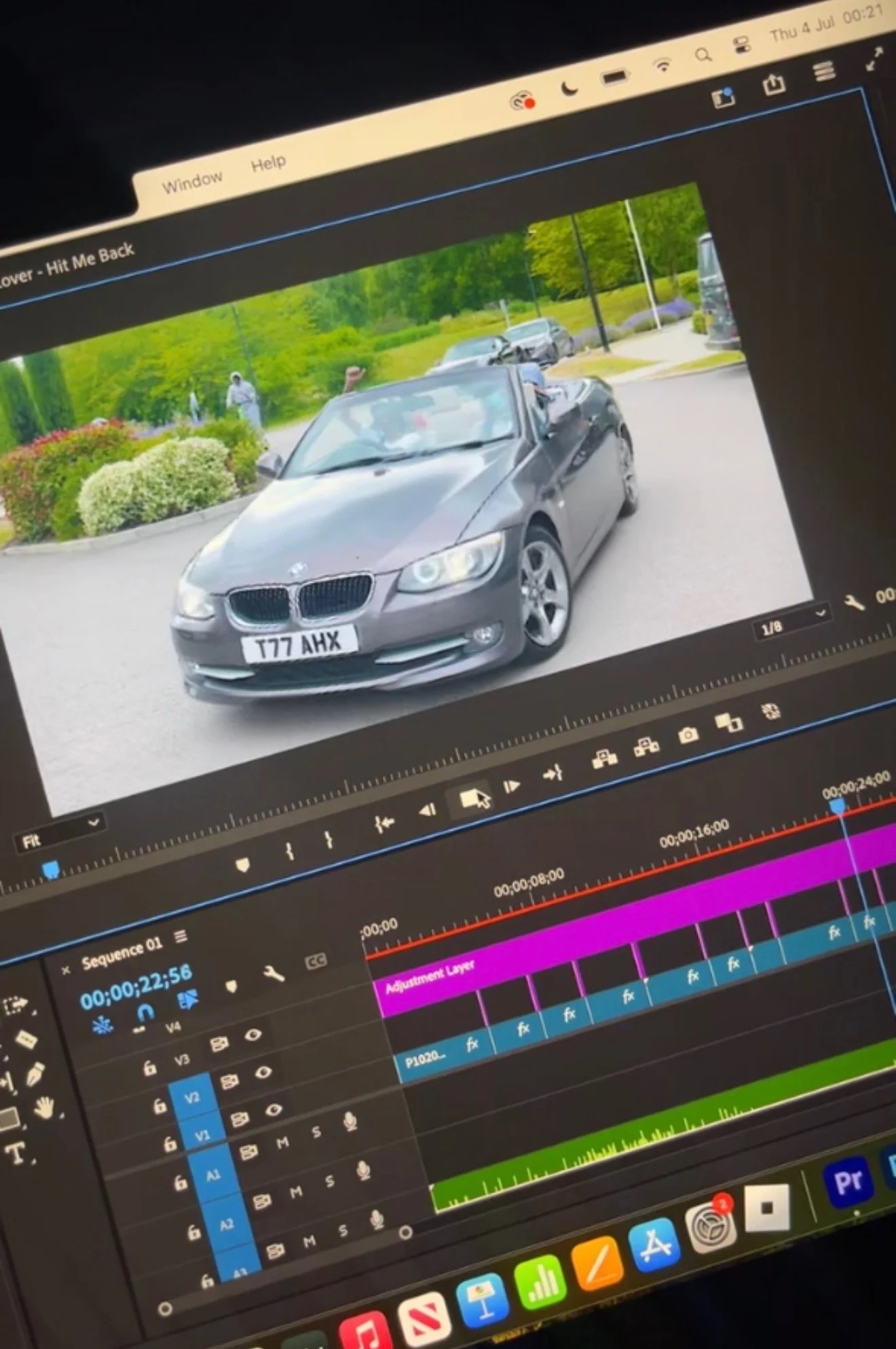This screenshot has height=1349, width=896.
Task: Click the Extract button
Action: point(646,747)
